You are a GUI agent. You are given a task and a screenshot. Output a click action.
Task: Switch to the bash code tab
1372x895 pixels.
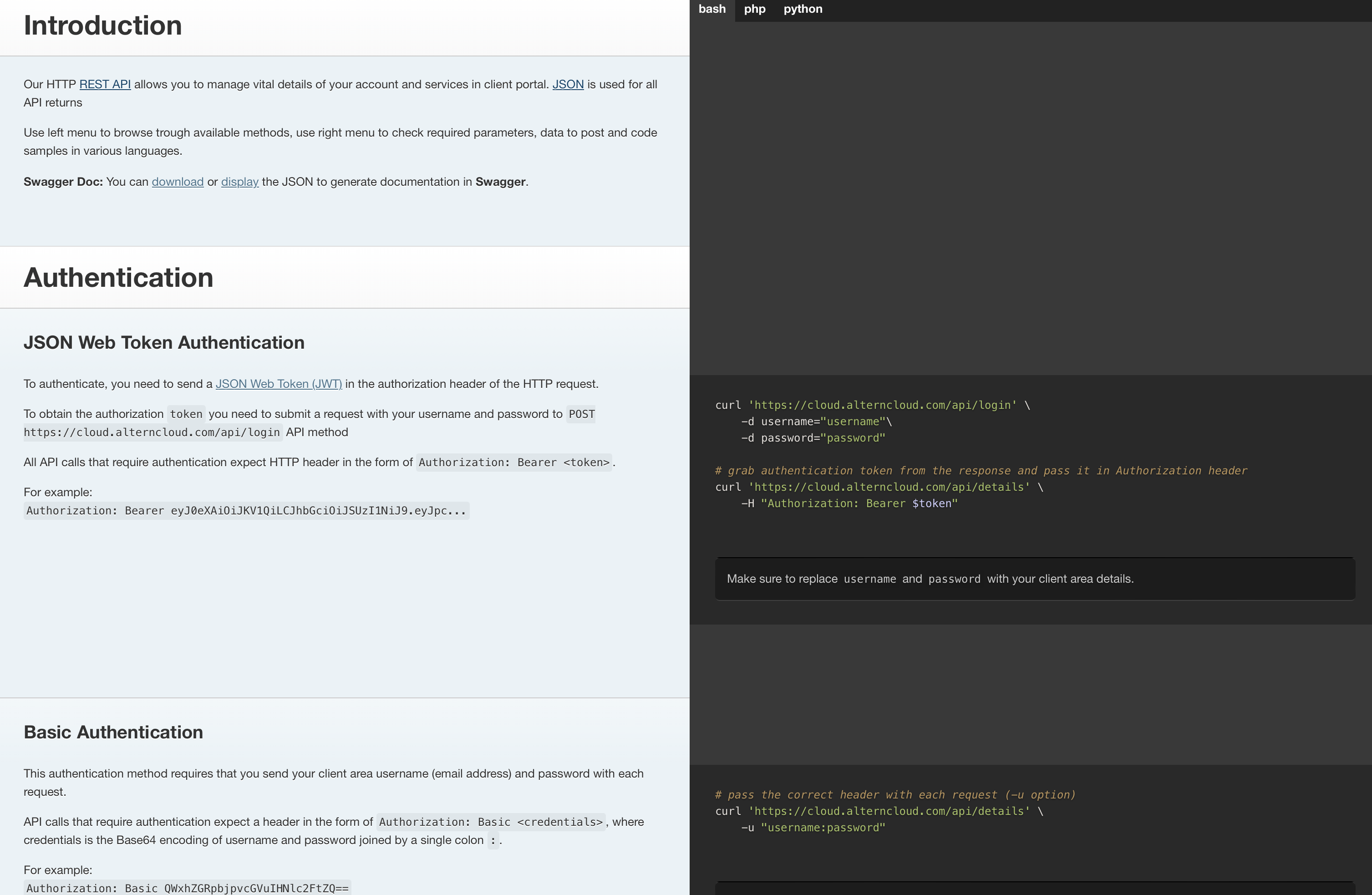point(712,9)
